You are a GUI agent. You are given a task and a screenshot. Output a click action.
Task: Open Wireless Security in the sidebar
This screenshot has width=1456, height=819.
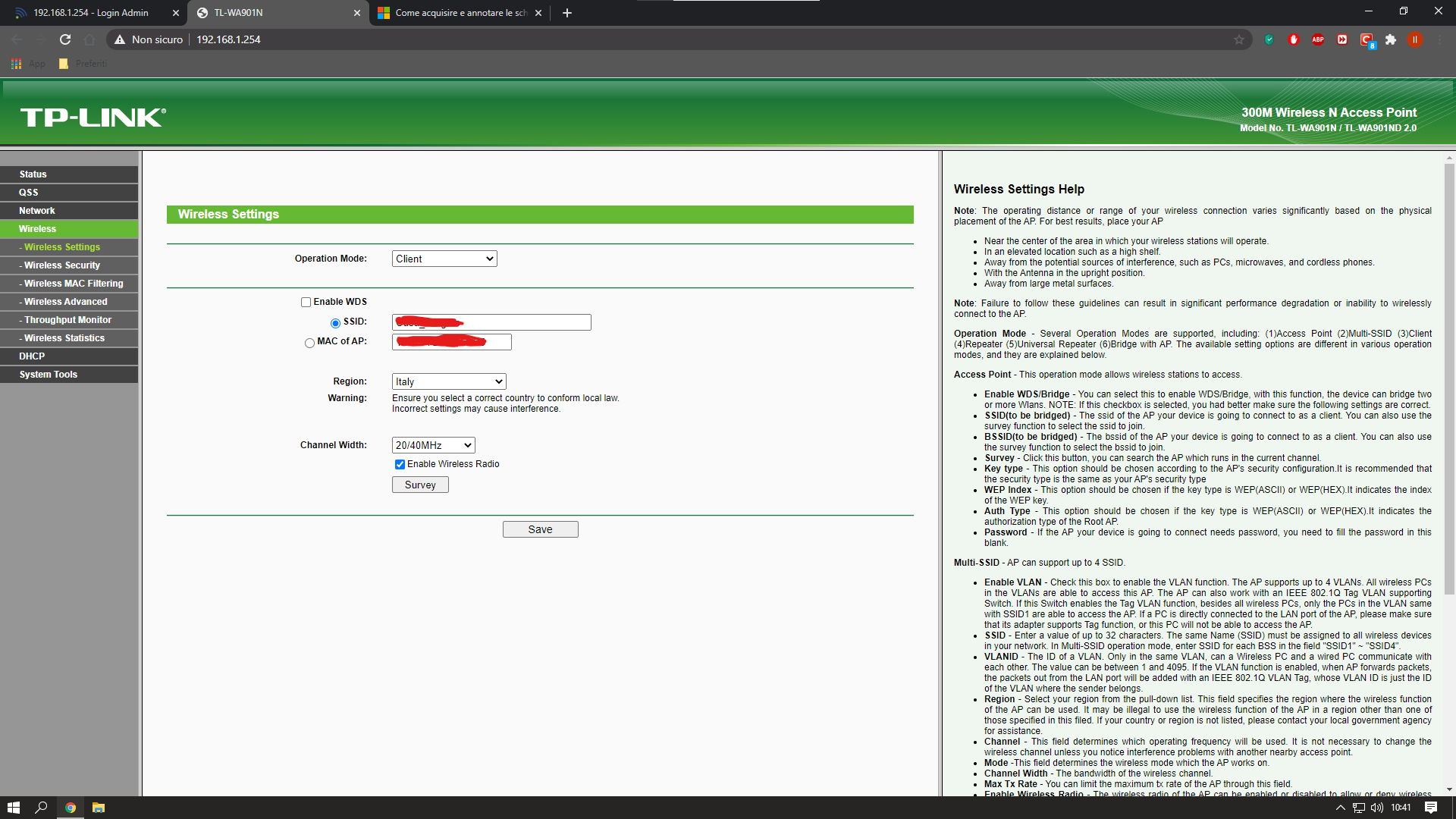62,265
